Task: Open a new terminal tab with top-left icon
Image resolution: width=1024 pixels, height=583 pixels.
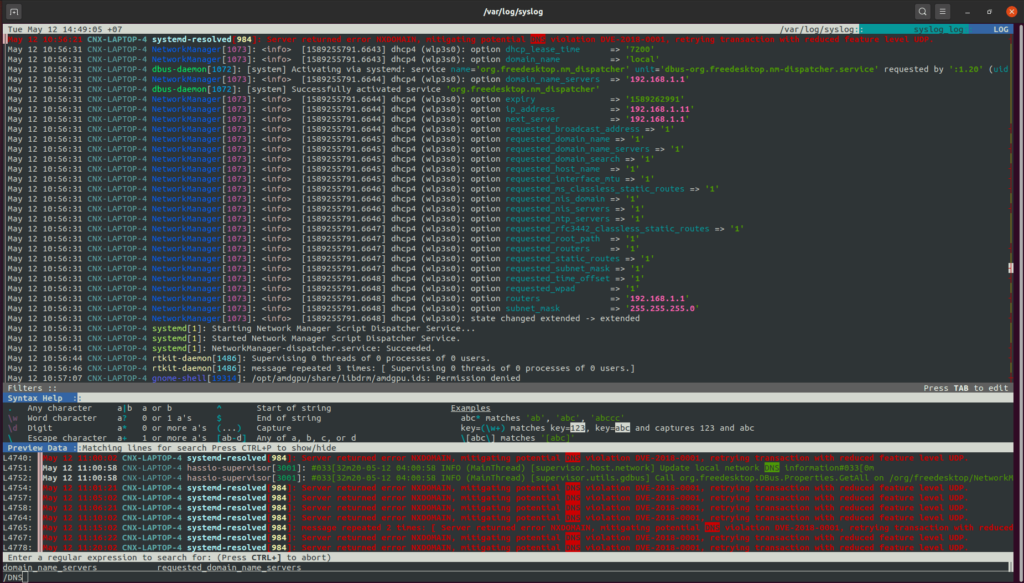Action: coord(14,12)
